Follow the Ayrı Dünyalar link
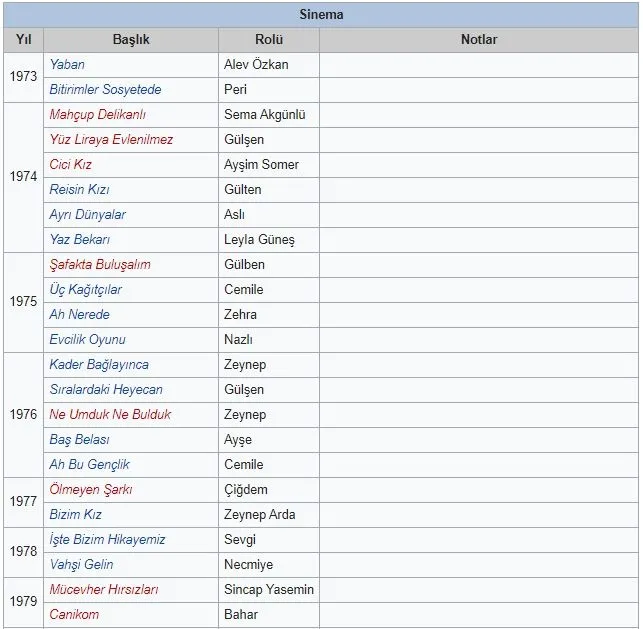 [88, 215]
